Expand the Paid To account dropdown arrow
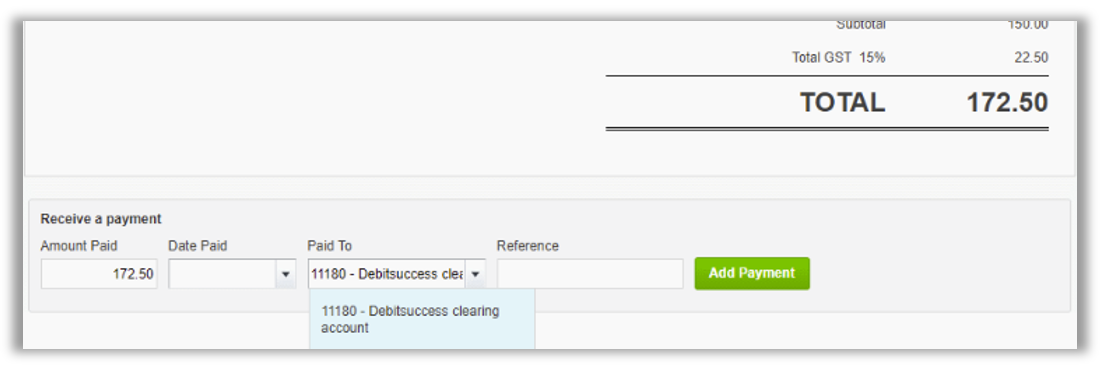 pos(475,274)
